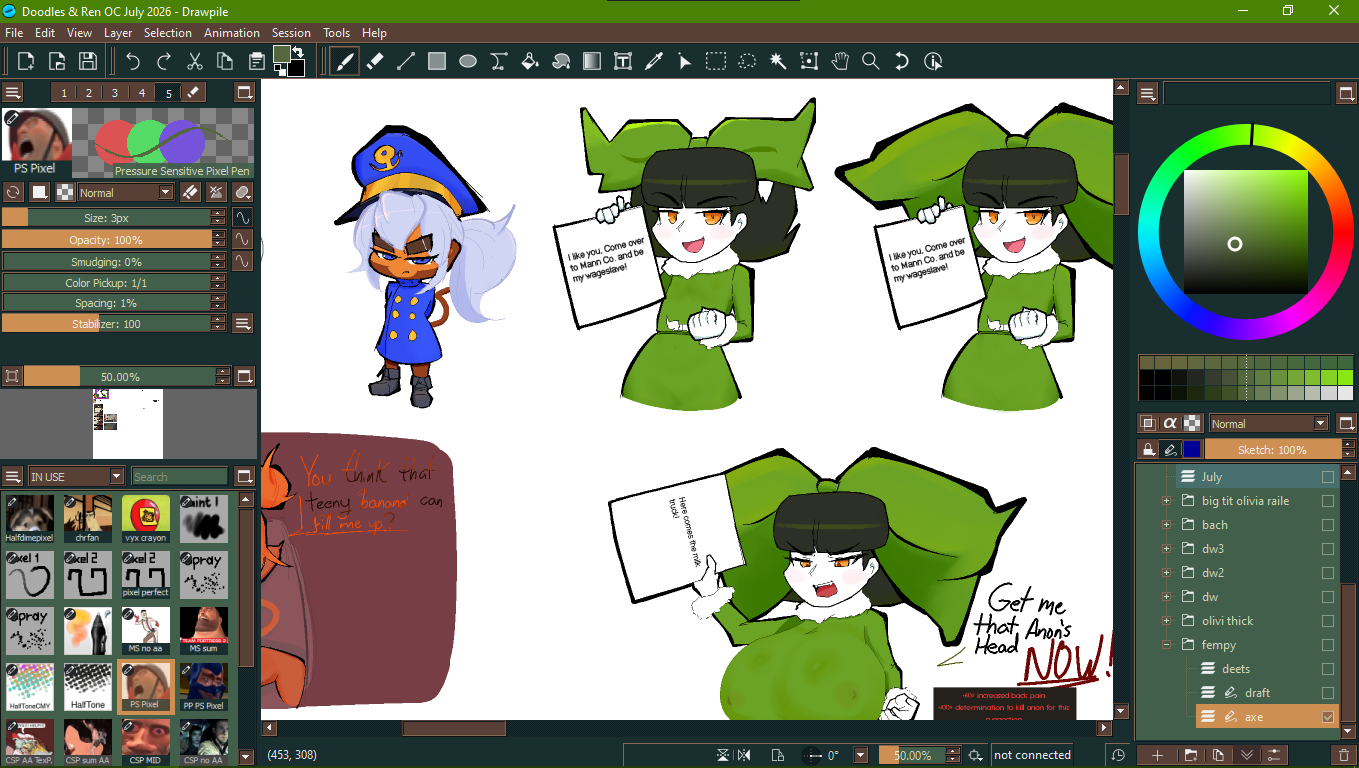Add a new layer group folder
Image resolution: width=1359 pixels, height=768 pixels.
(1190, 754)
